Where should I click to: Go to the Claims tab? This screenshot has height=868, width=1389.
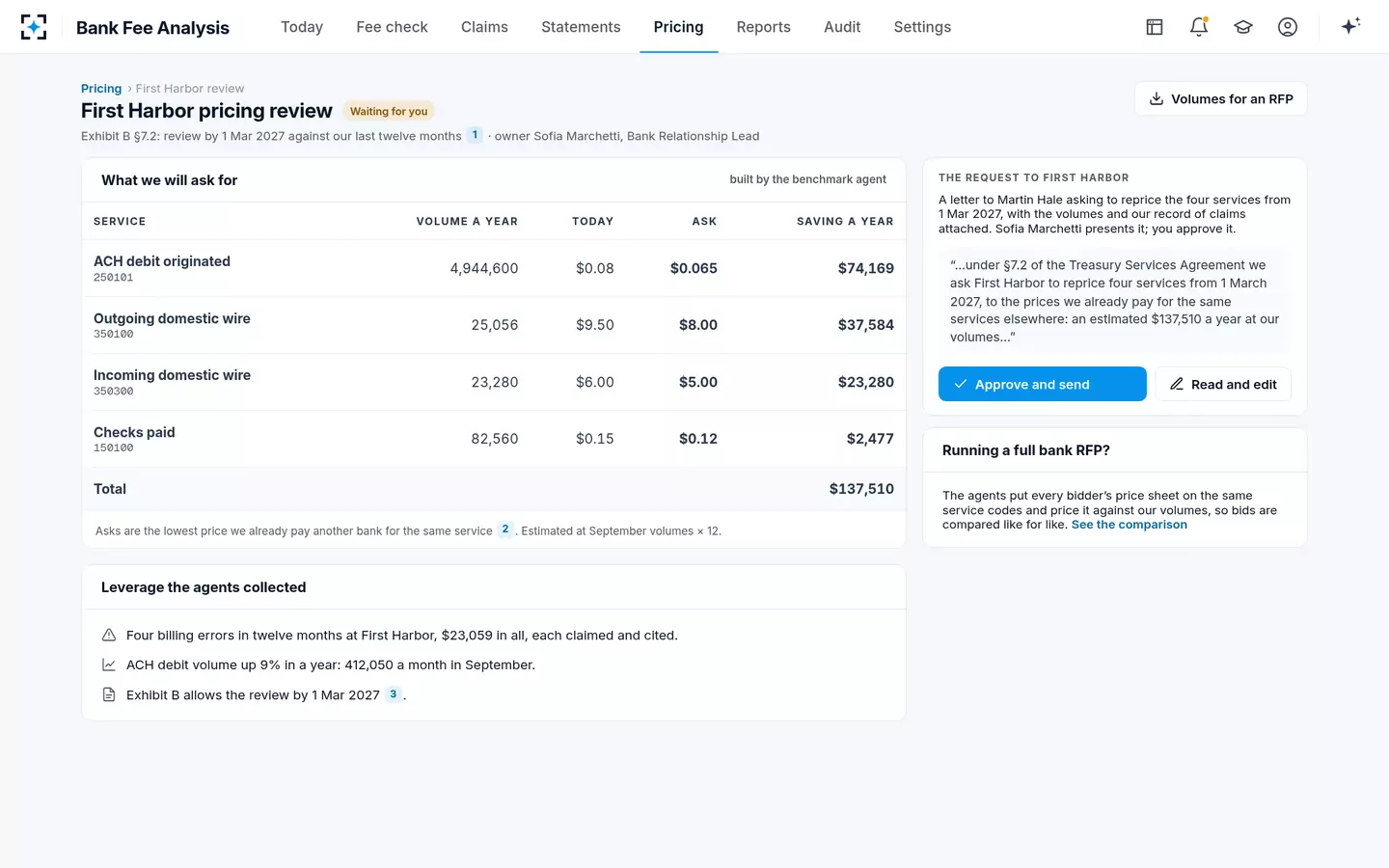pos(484,27)
